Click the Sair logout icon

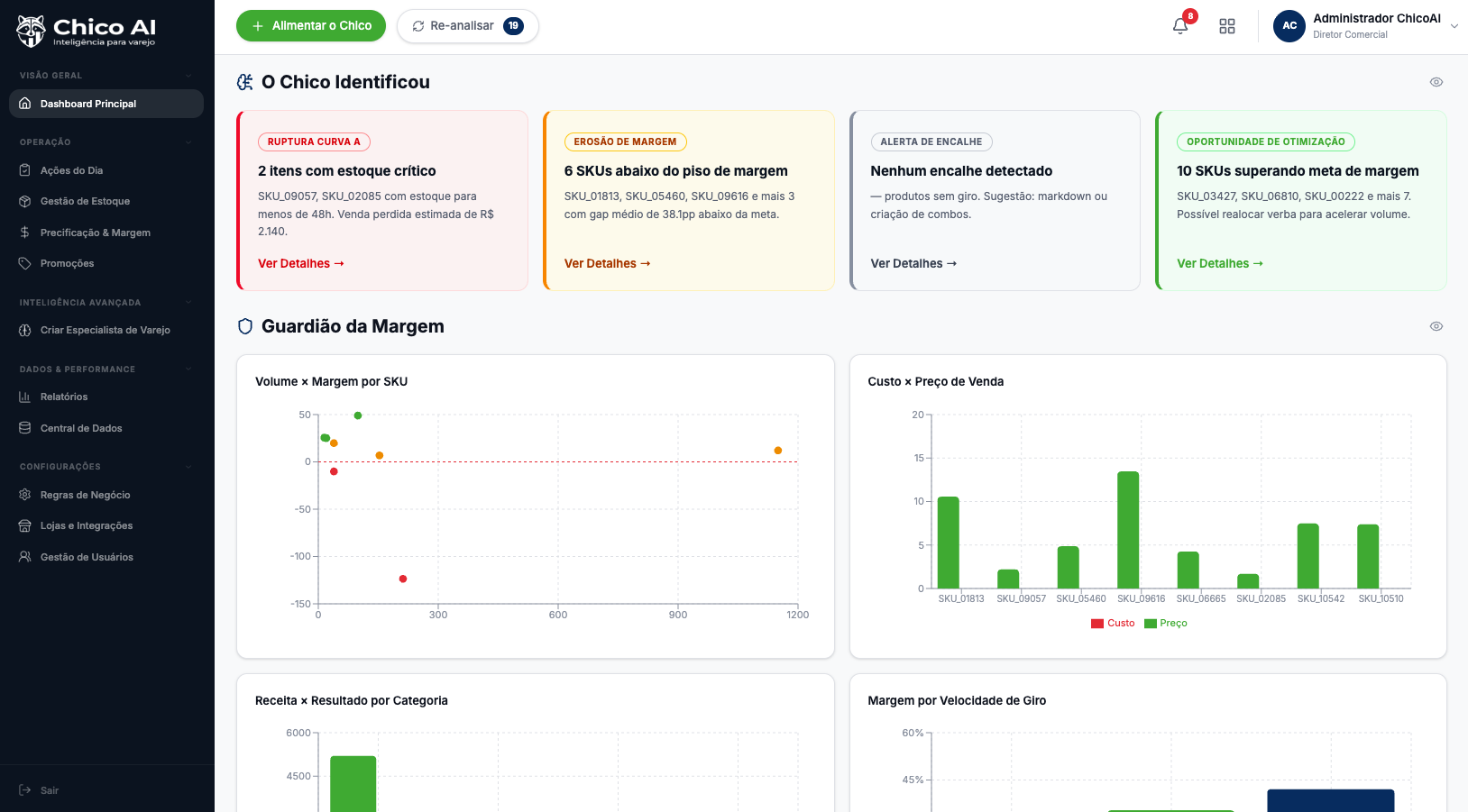point(25,790)
